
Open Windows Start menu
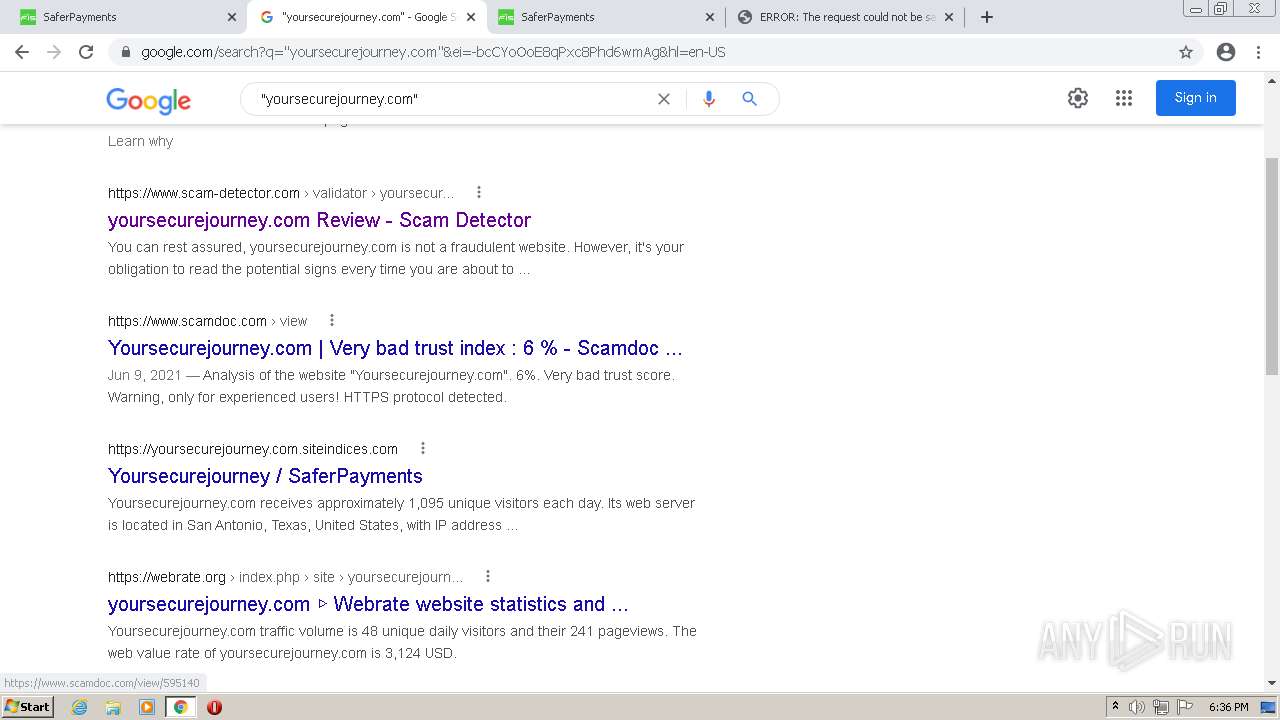point(27,707)
